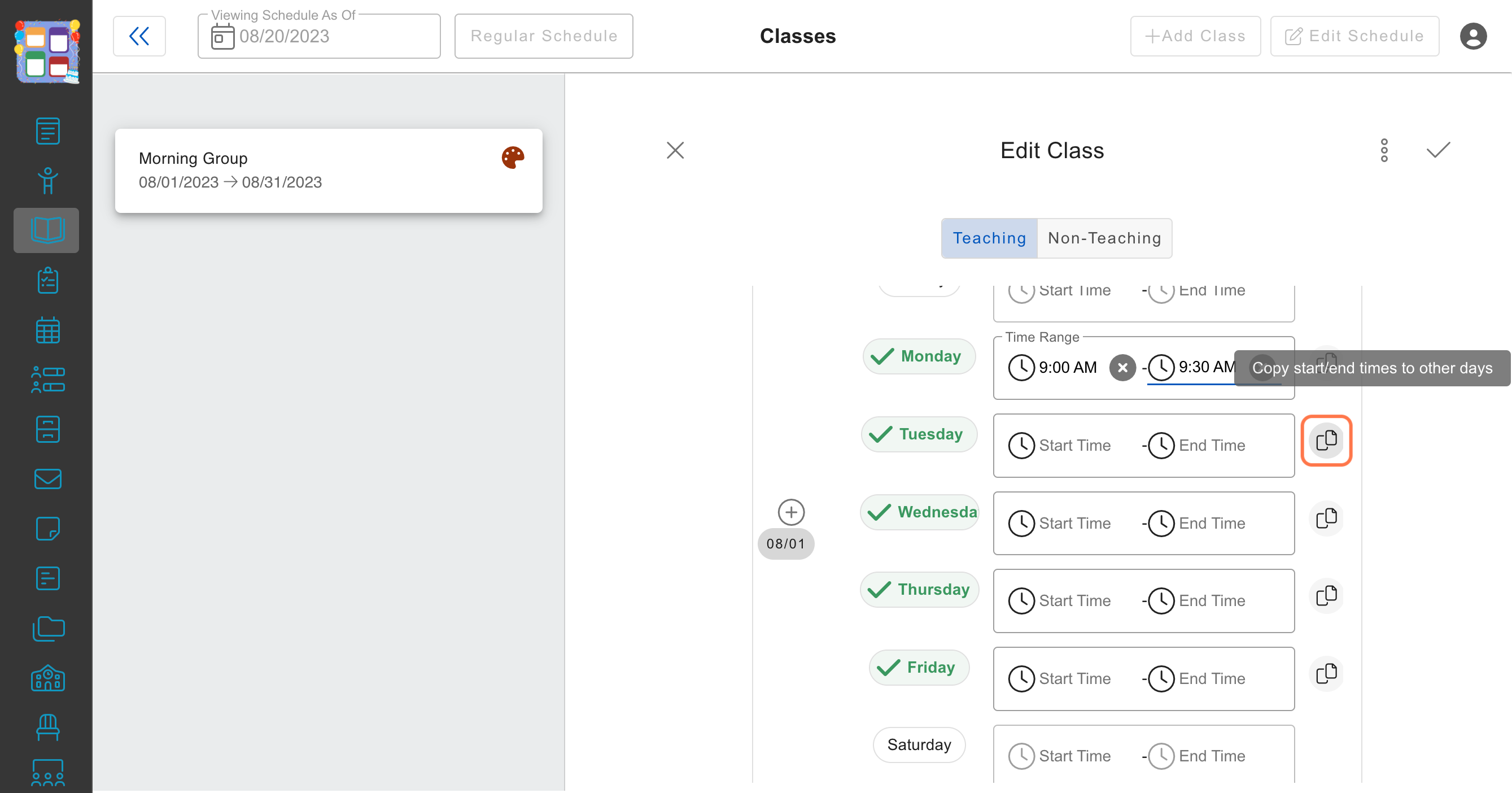Switch to the Teaching tab

989,238
